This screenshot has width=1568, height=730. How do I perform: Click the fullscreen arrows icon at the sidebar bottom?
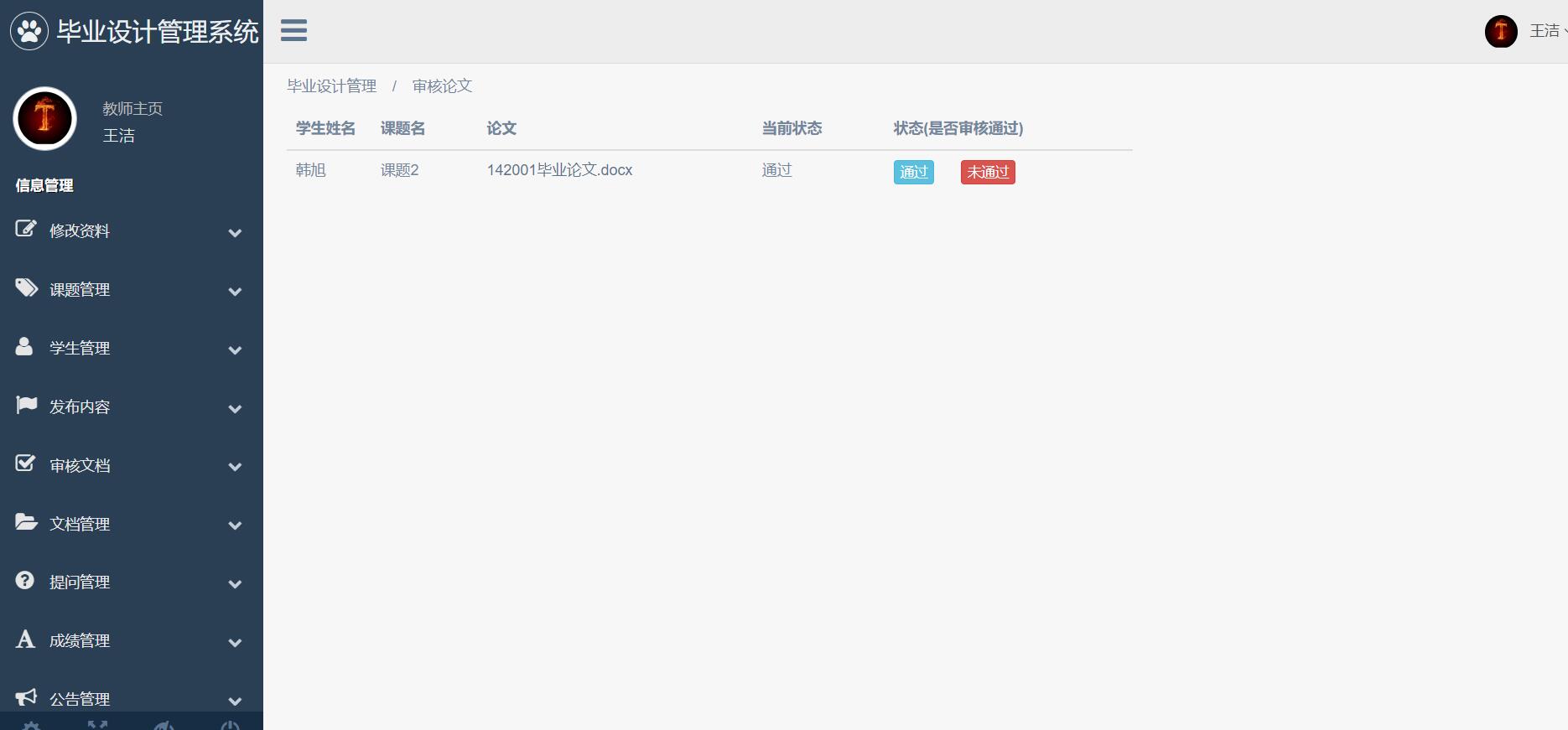[98, 726]
